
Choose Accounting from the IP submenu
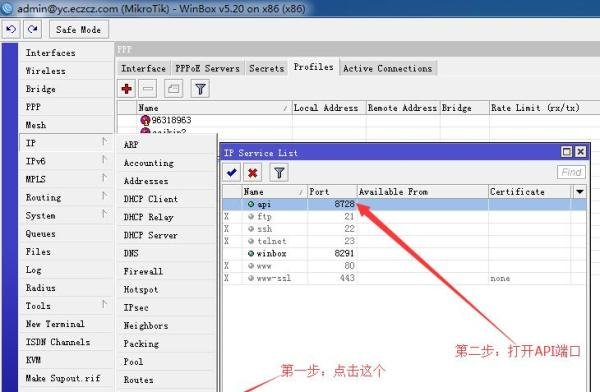166,163
